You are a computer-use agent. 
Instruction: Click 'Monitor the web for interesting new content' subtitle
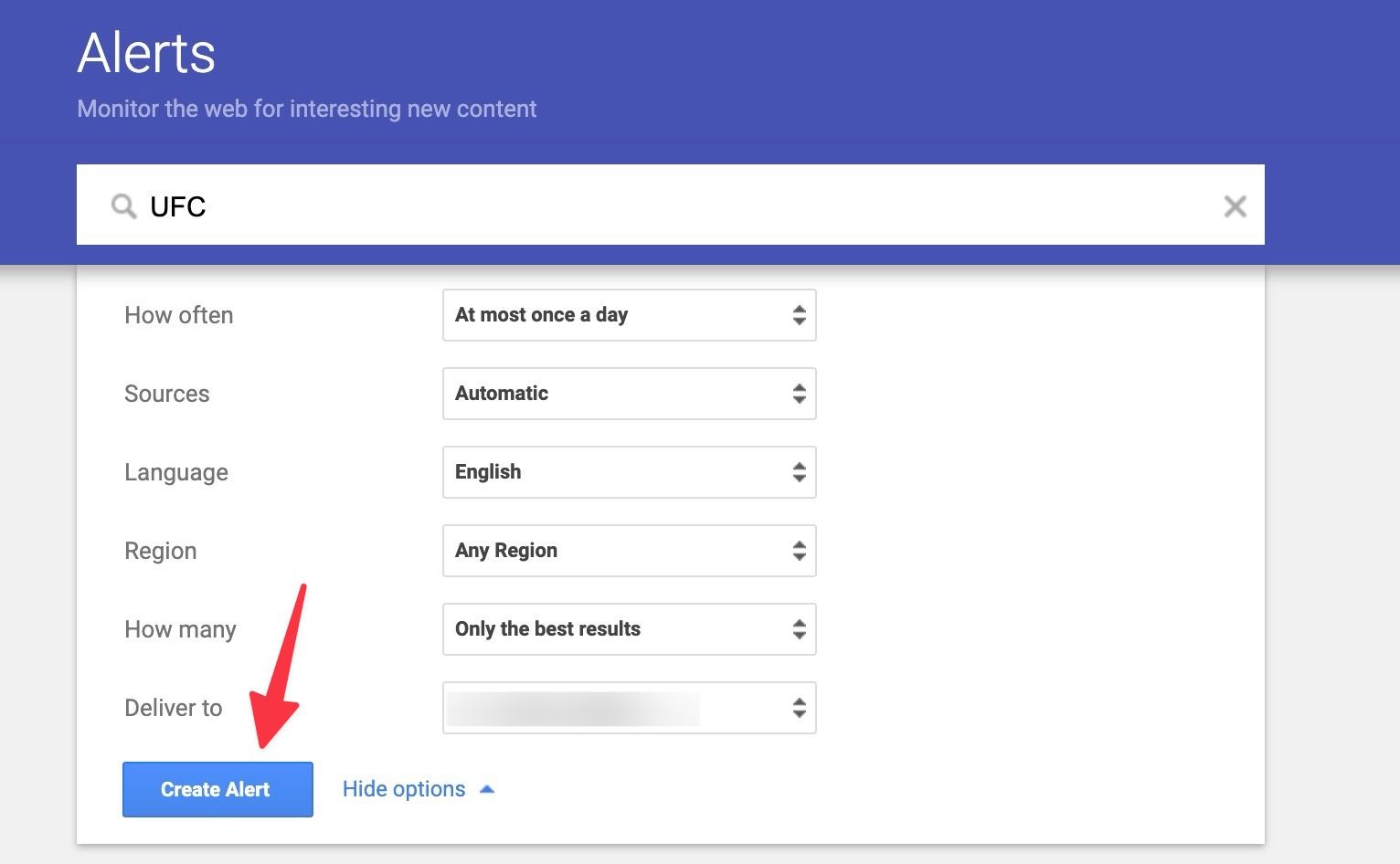pos(307,109)
